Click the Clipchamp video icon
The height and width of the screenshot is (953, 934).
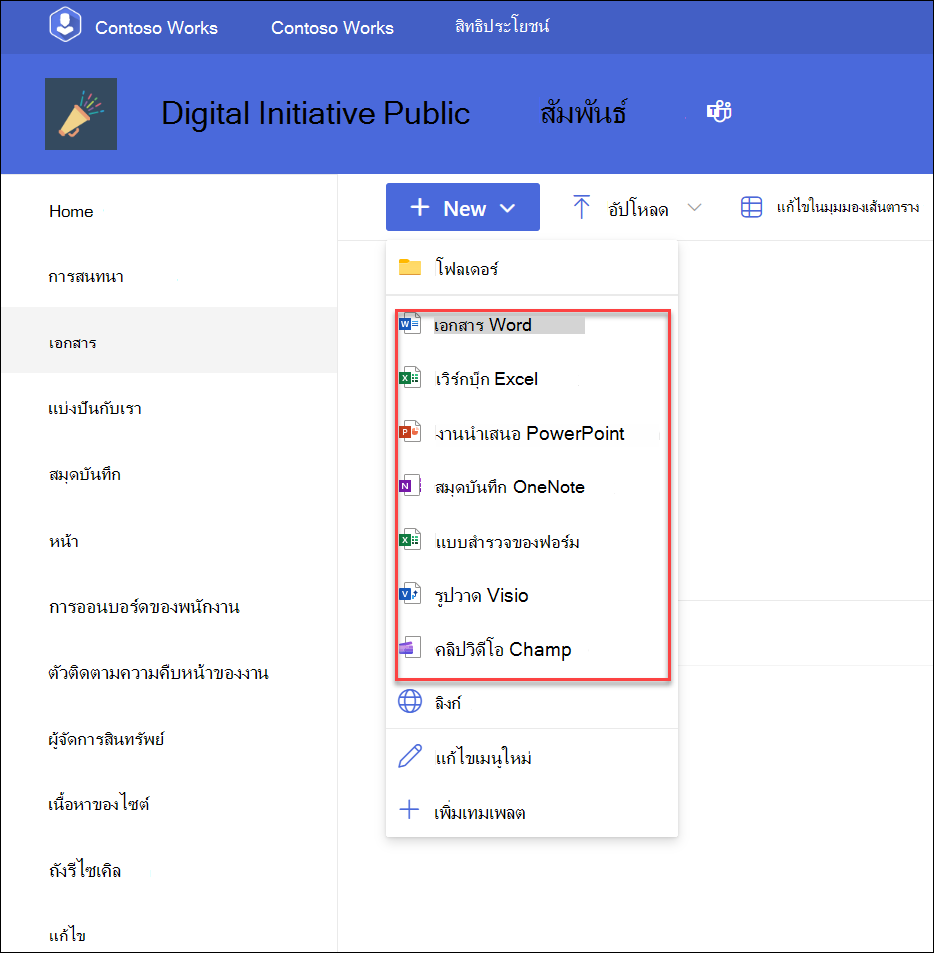click(410, 647)
